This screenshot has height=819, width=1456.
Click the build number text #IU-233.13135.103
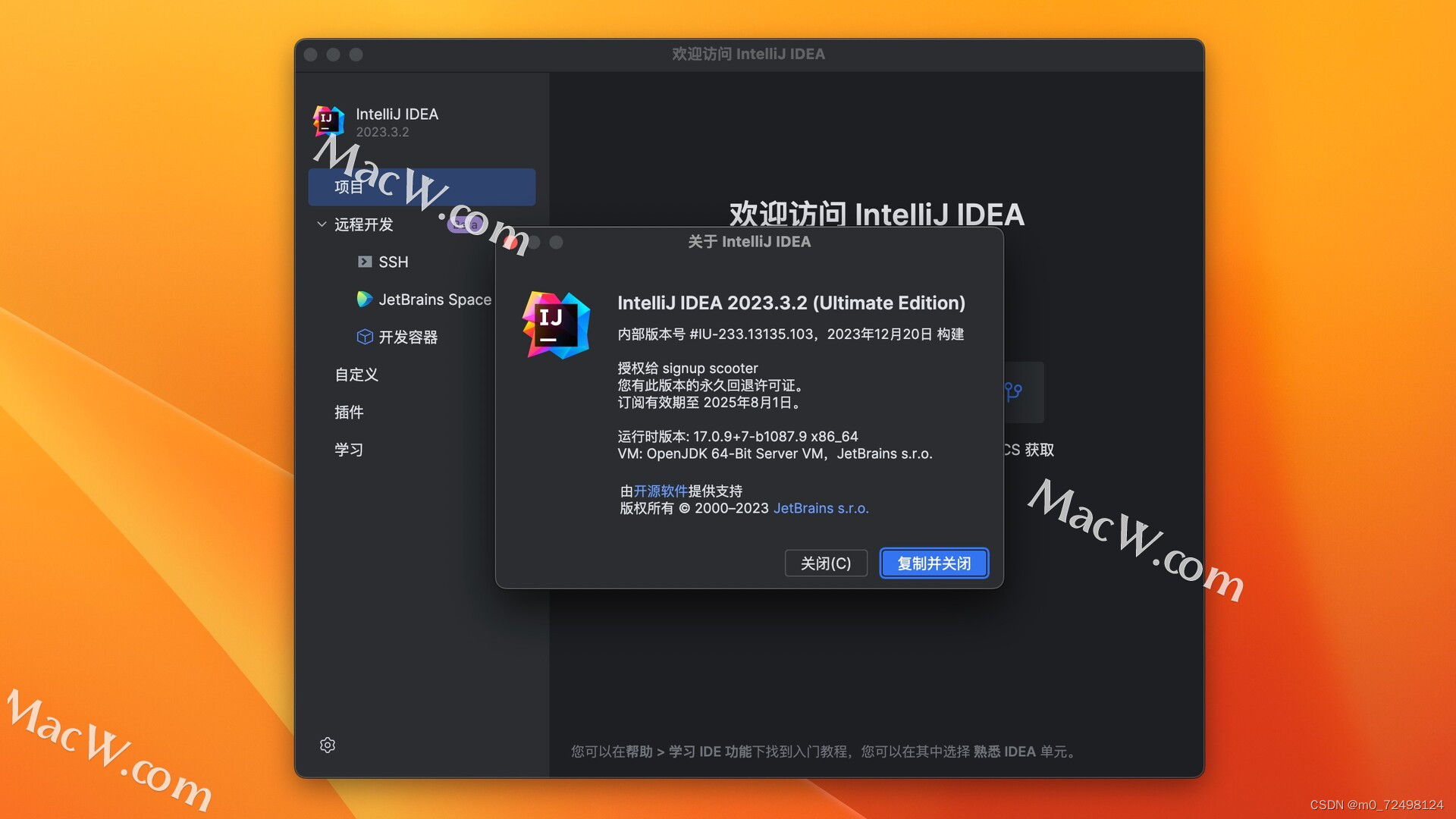tap(751, 334)
